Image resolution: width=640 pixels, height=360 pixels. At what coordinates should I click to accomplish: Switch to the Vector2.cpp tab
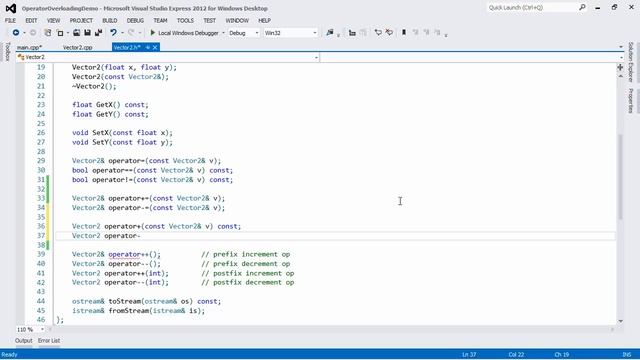78,47
